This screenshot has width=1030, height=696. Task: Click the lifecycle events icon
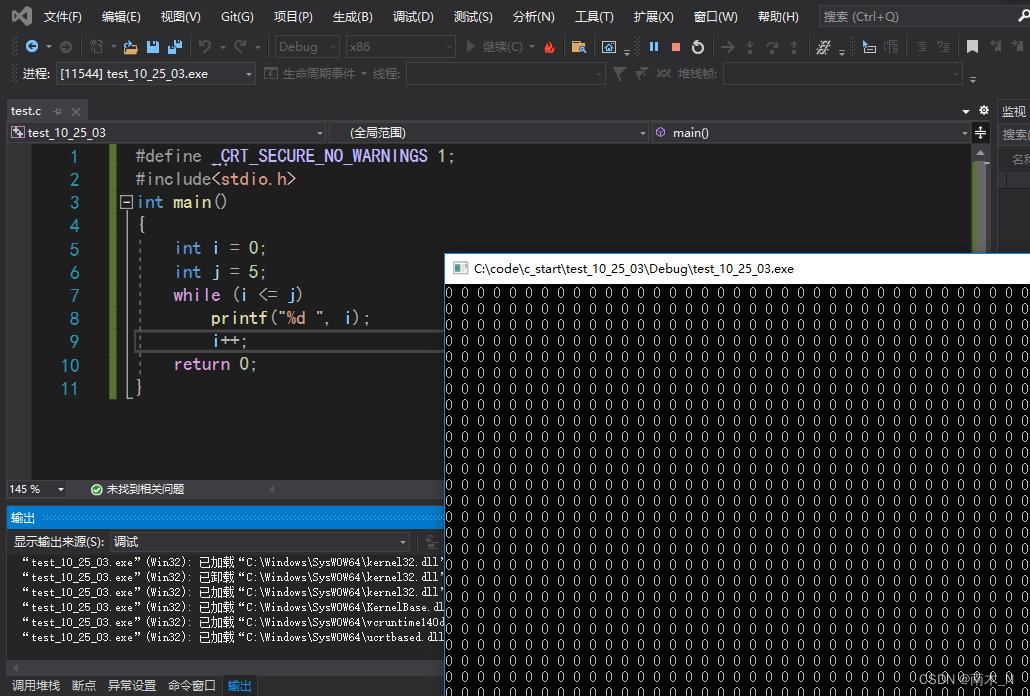271,74
